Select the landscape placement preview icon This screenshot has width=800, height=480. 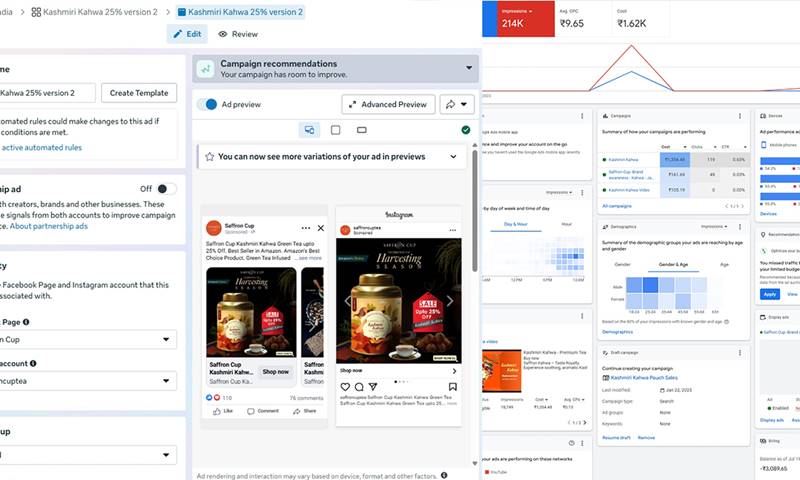(x=362, y=130)
